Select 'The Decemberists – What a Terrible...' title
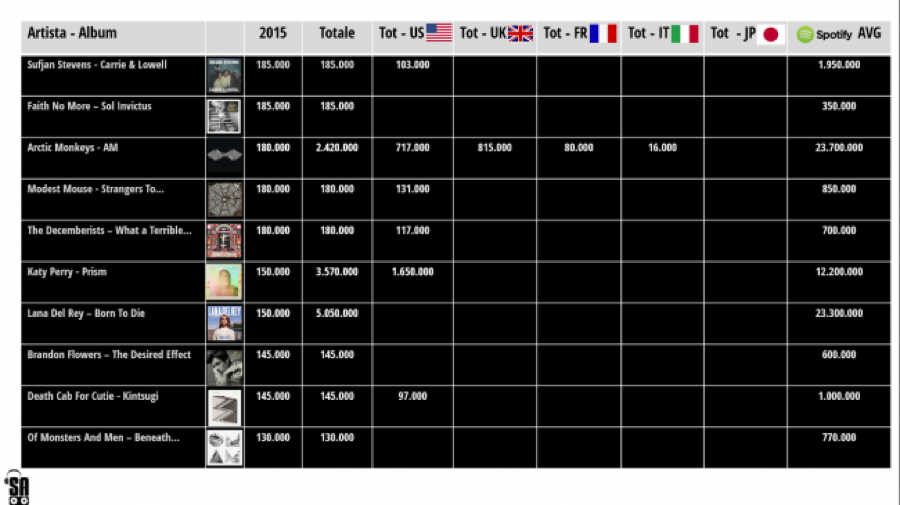The image size is (900, 505). pos(109,231)
